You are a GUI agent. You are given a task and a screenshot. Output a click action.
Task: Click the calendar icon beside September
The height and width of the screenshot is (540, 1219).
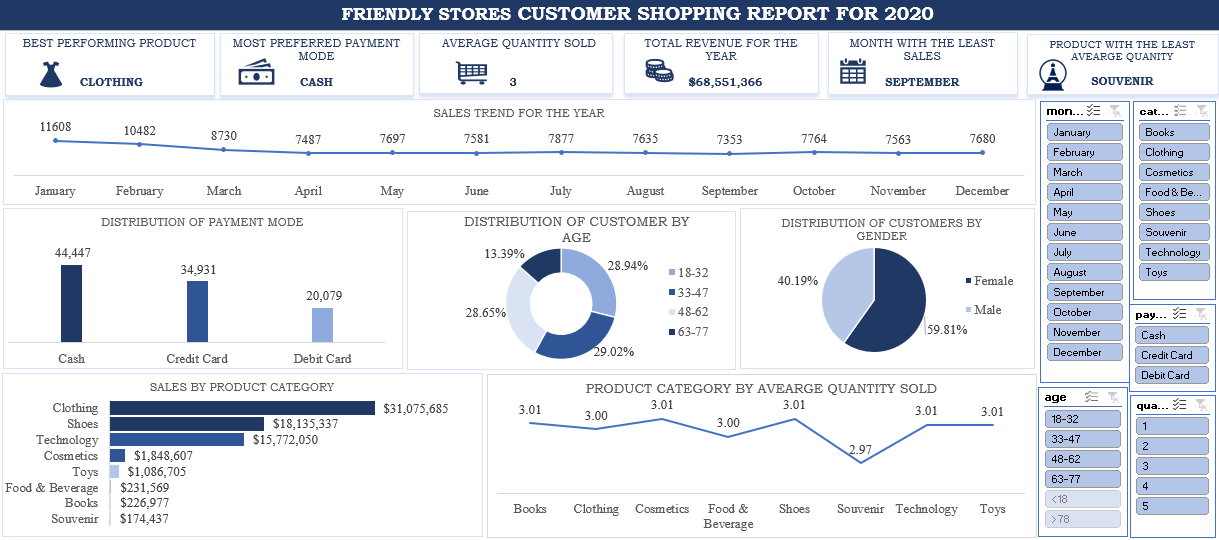point(853,72)
